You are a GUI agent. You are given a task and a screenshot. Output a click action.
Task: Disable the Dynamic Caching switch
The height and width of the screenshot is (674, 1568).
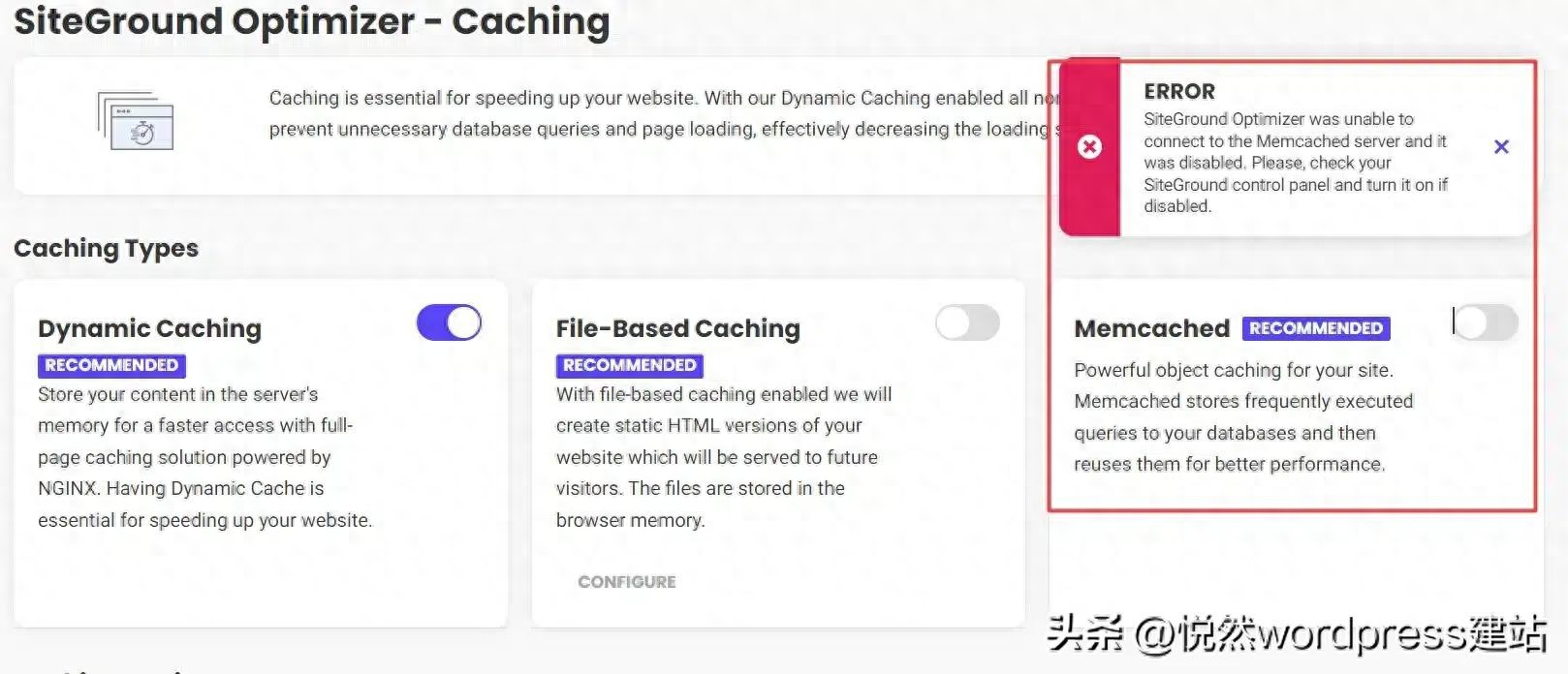[x=449, y=322]
